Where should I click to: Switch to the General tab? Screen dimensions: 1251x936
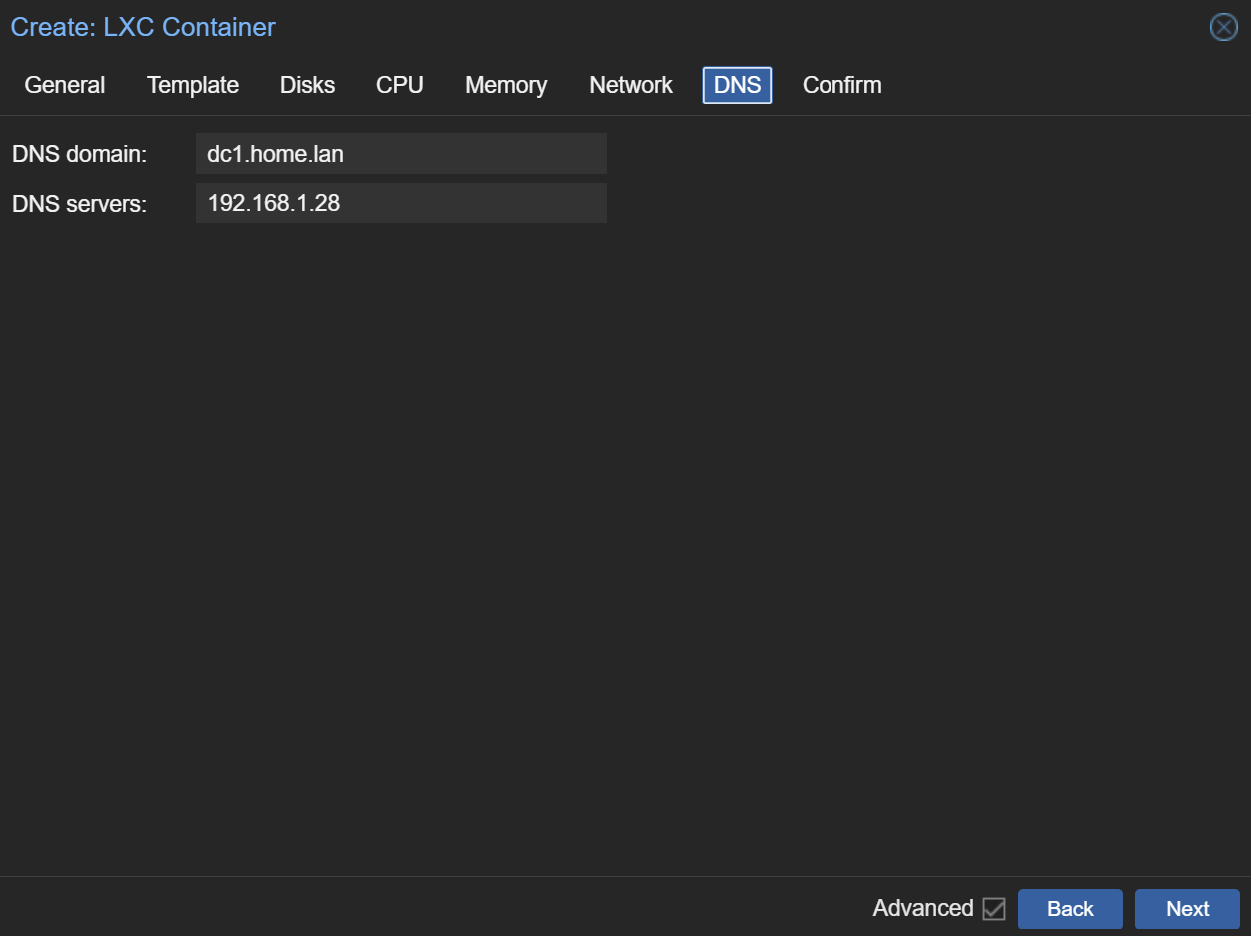point(65,86)
